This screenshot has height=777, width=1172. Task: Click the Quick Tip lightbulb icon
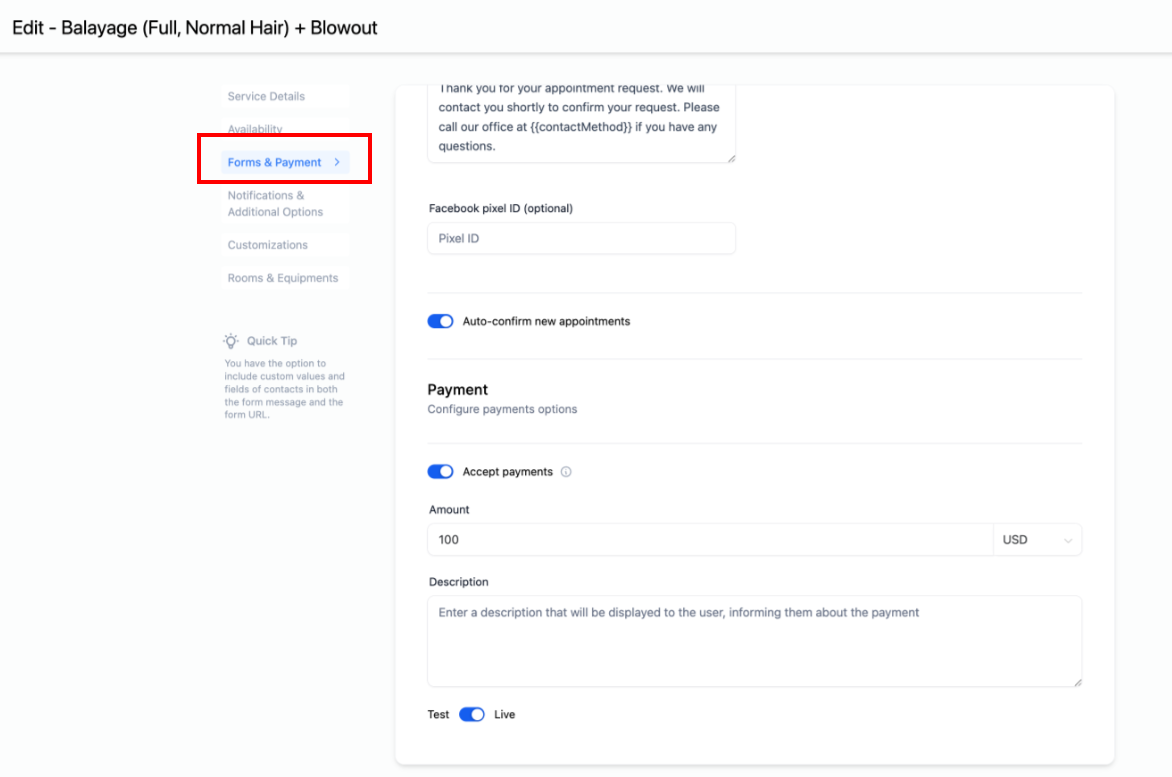231,341
